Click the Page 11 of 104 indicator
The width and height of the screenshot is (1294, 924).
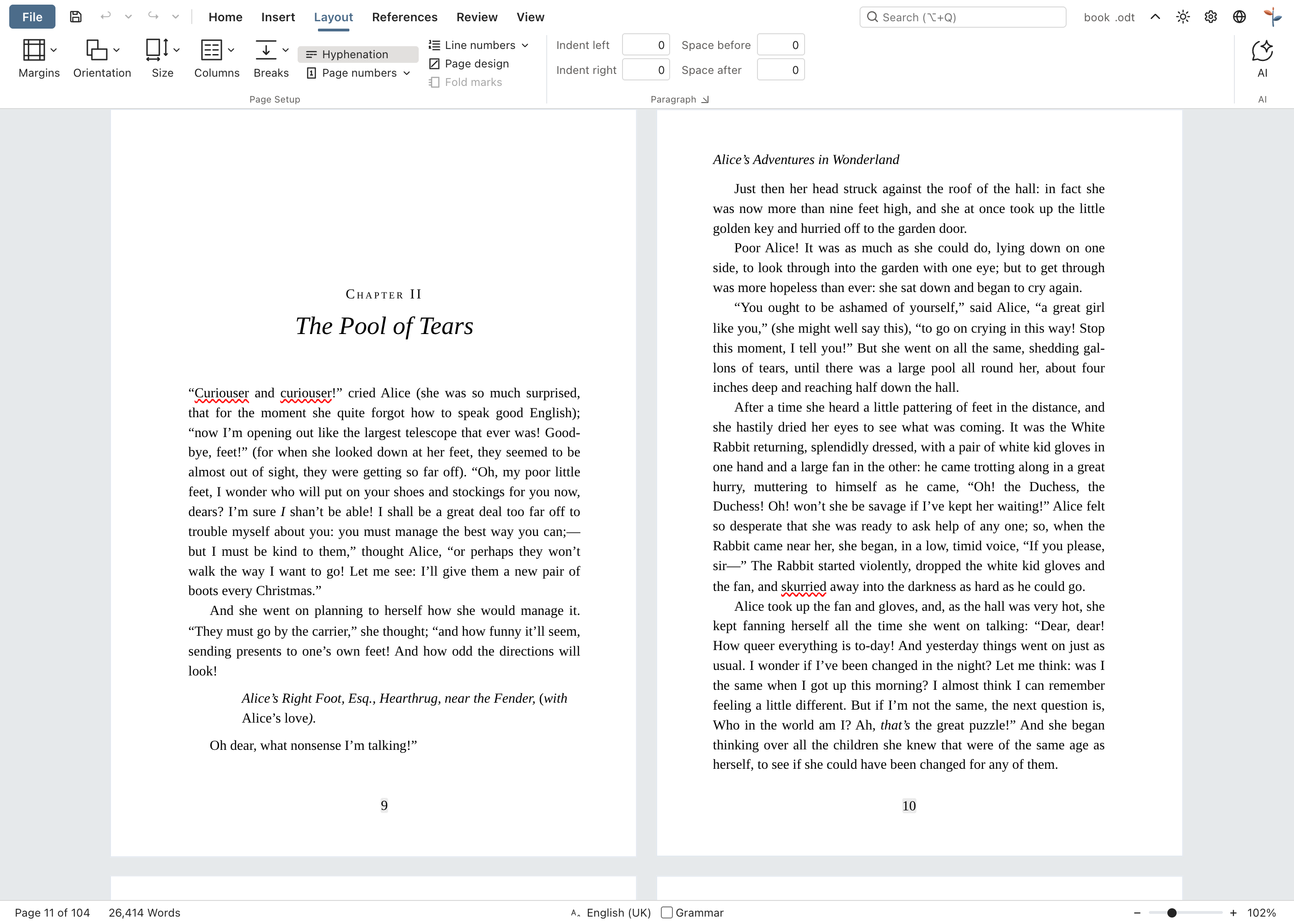(x=52, y=912)
